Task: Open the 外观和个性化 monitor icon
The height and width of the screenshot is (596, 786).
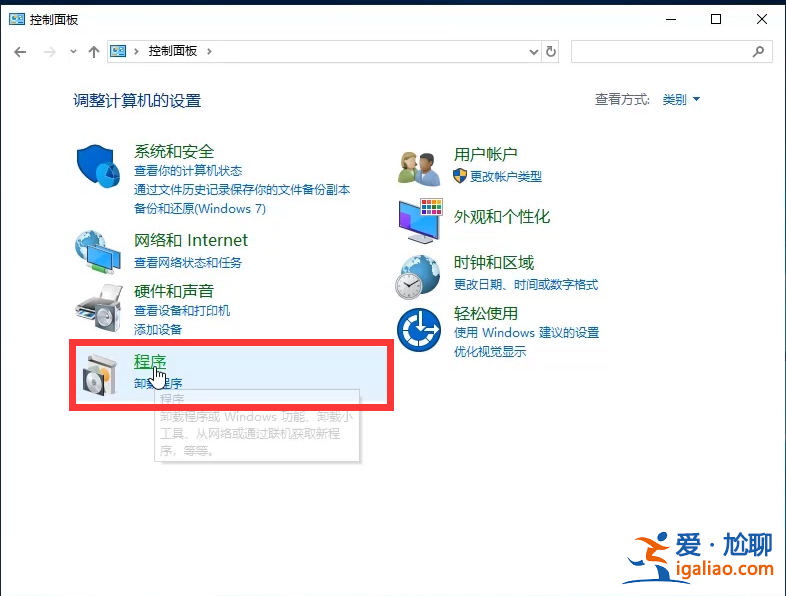Action: (421, 221)
